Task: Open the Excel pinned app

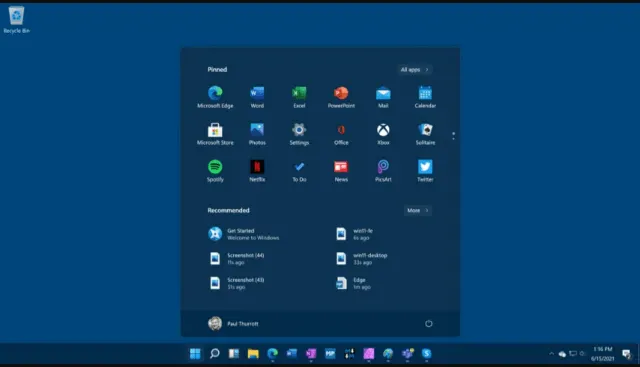Action: point(299,97)
